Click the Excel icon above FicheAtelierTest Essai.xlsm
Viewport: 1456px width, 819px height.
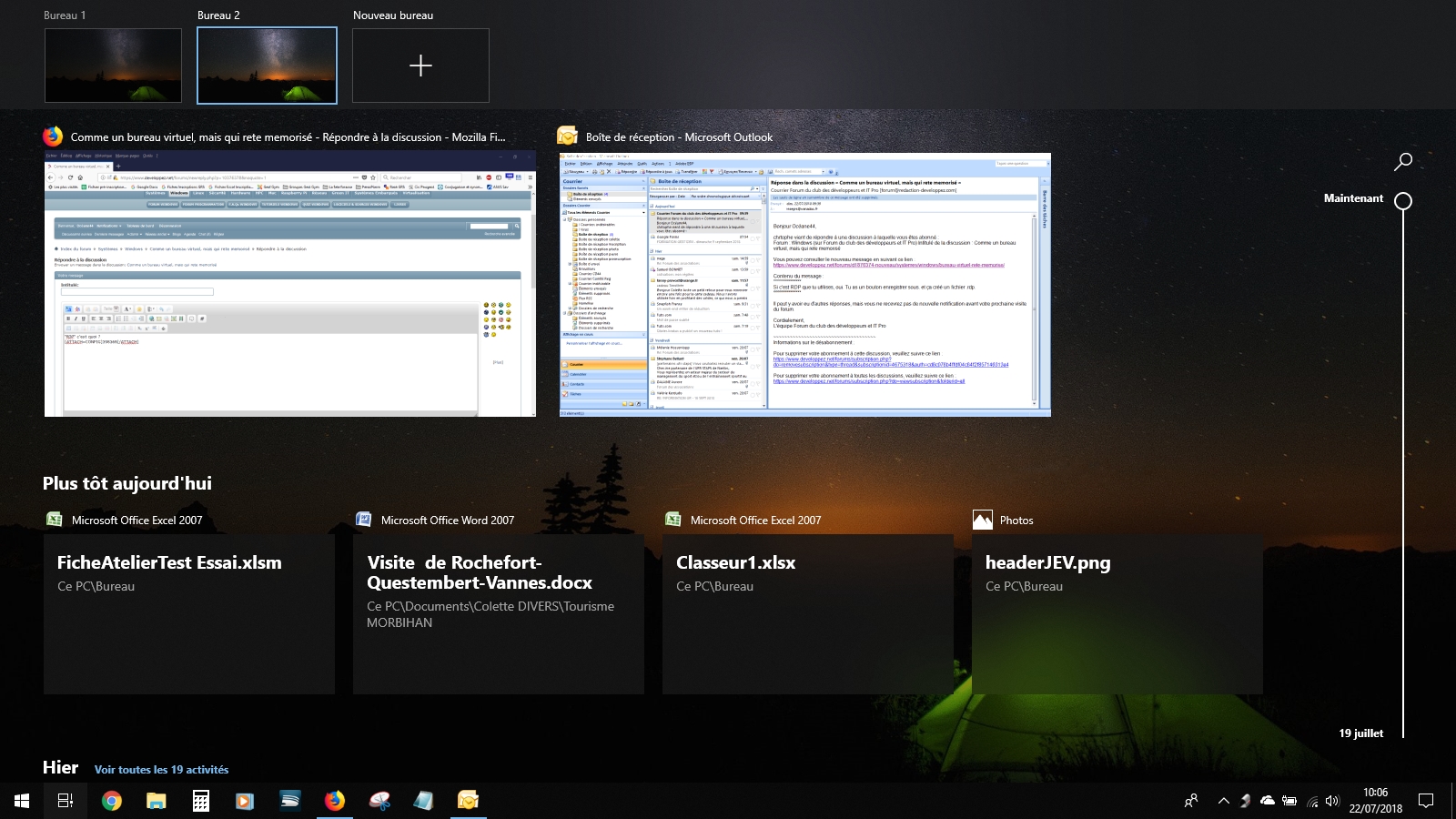pos(54,520)
